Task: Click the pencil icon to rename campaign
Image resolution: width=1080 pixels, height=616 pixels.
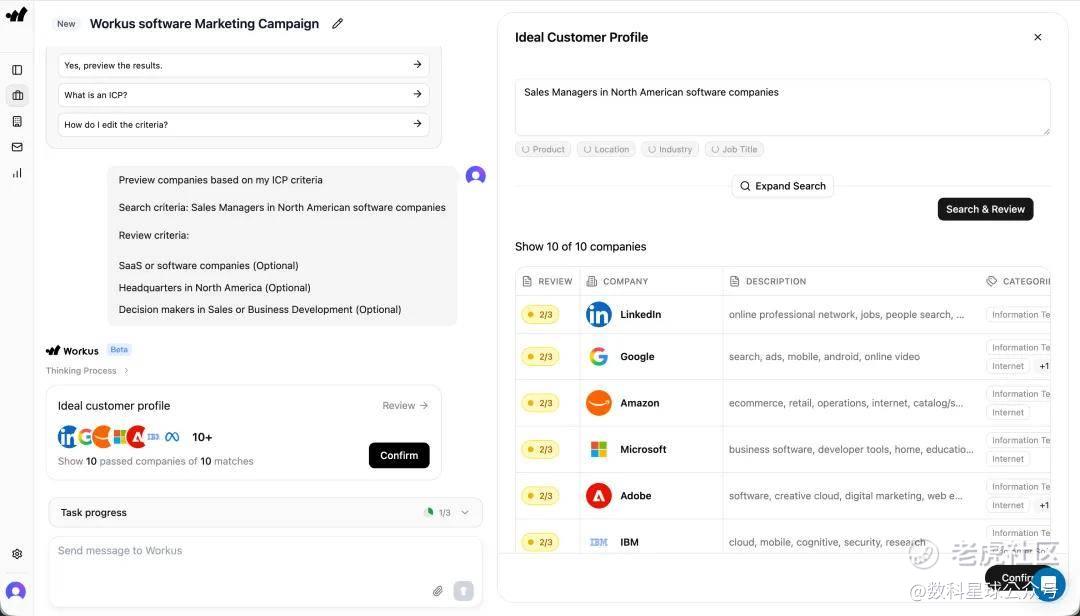Action: (337, 24)
